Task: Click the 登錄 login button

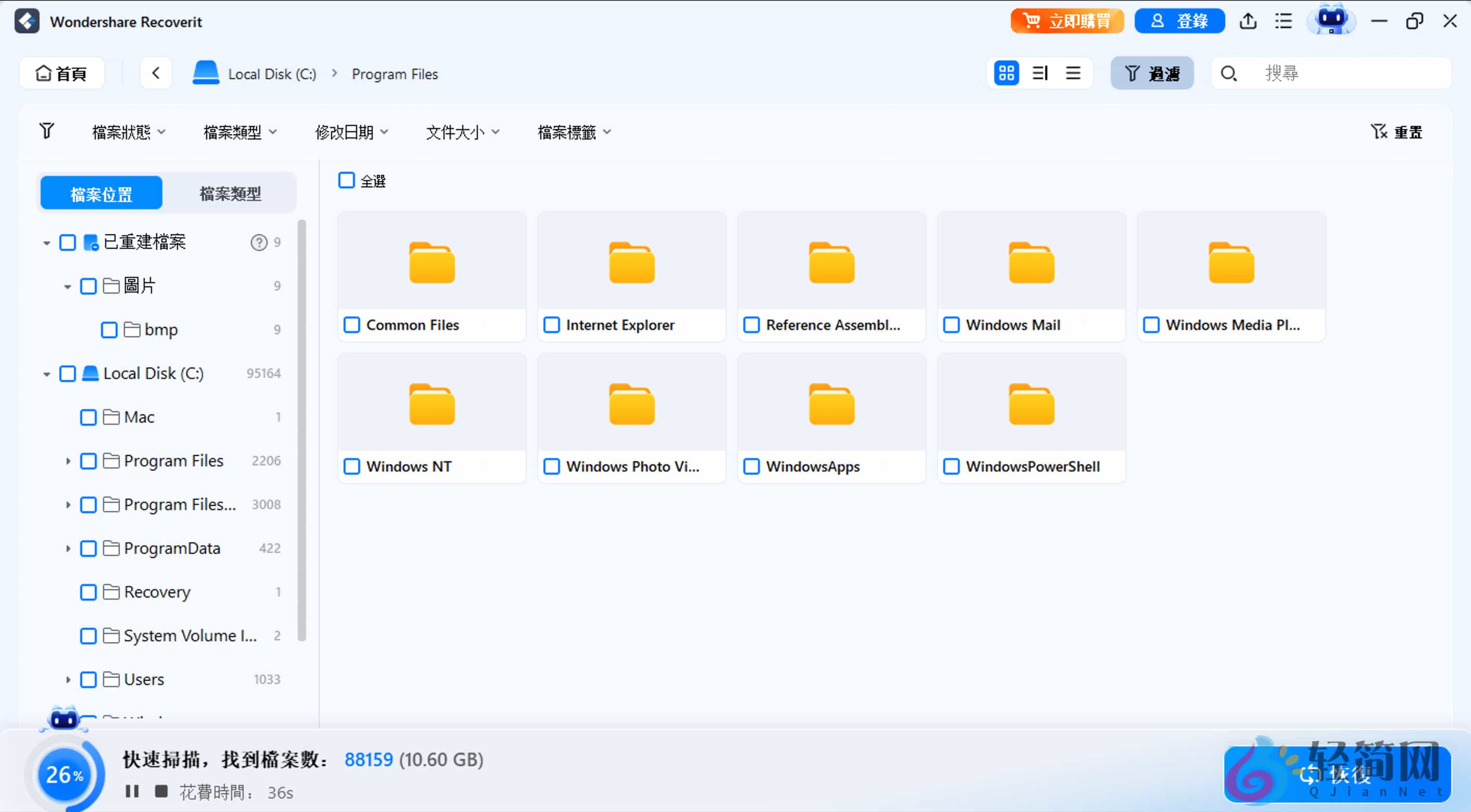Action: [1179, 21]
